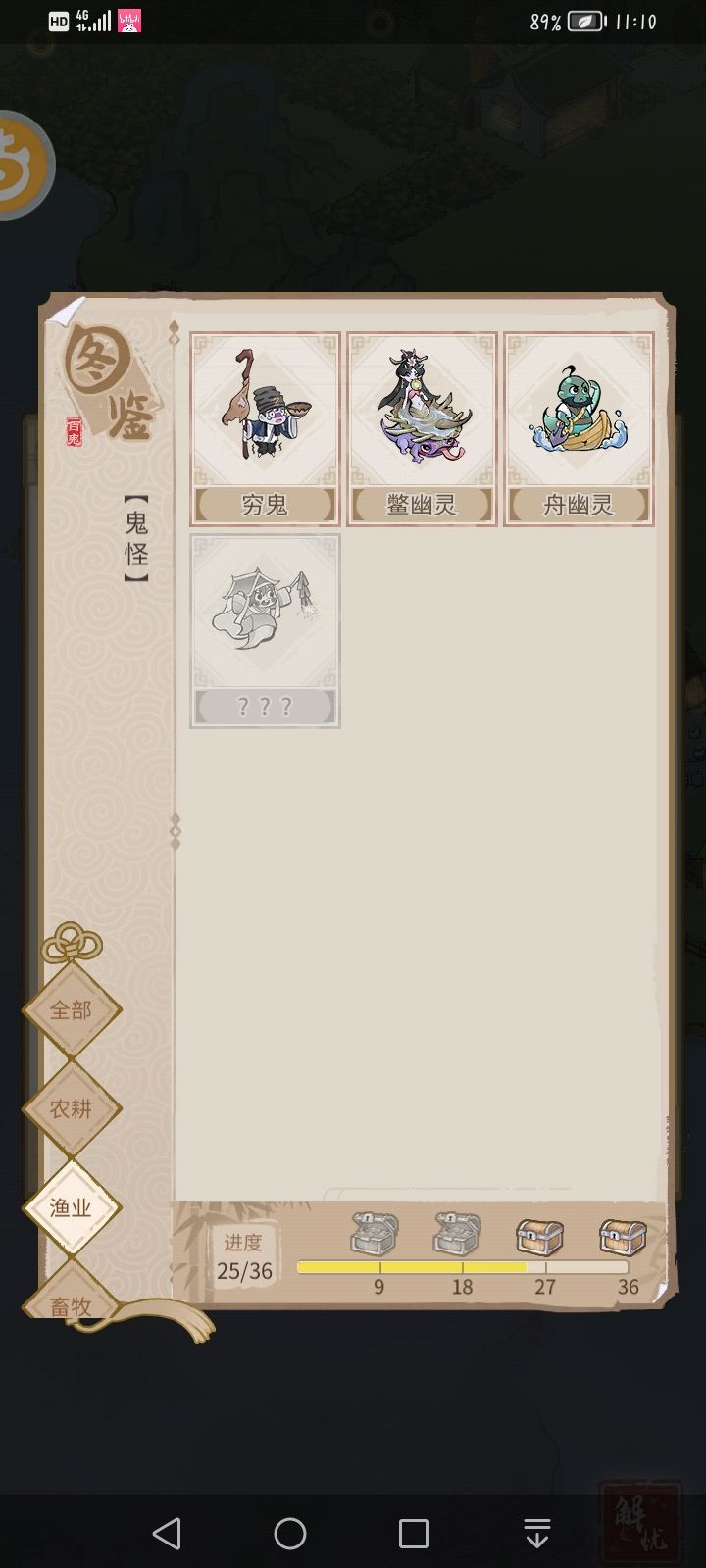Image resolution: width=706 pixels, height=1568 pixels.
Task: Tap the hide navigation bar arrow icon
Action: 537,1533
